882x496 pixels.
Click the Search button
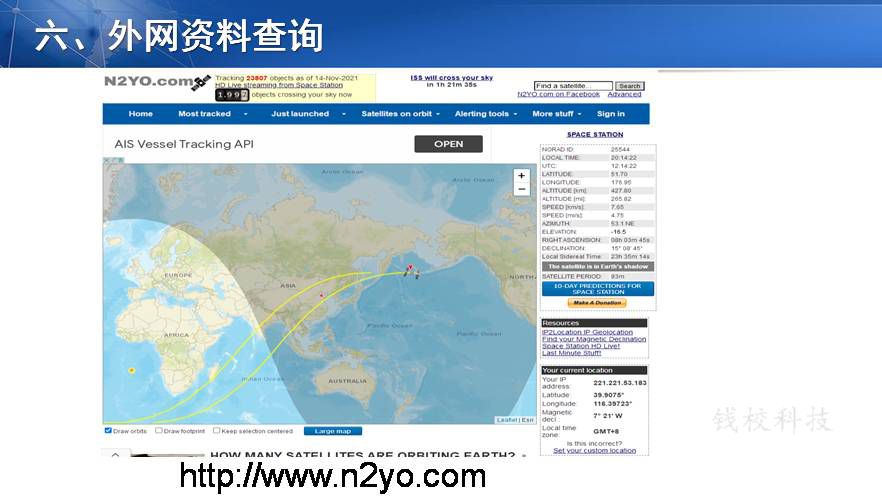coord(629,86)
